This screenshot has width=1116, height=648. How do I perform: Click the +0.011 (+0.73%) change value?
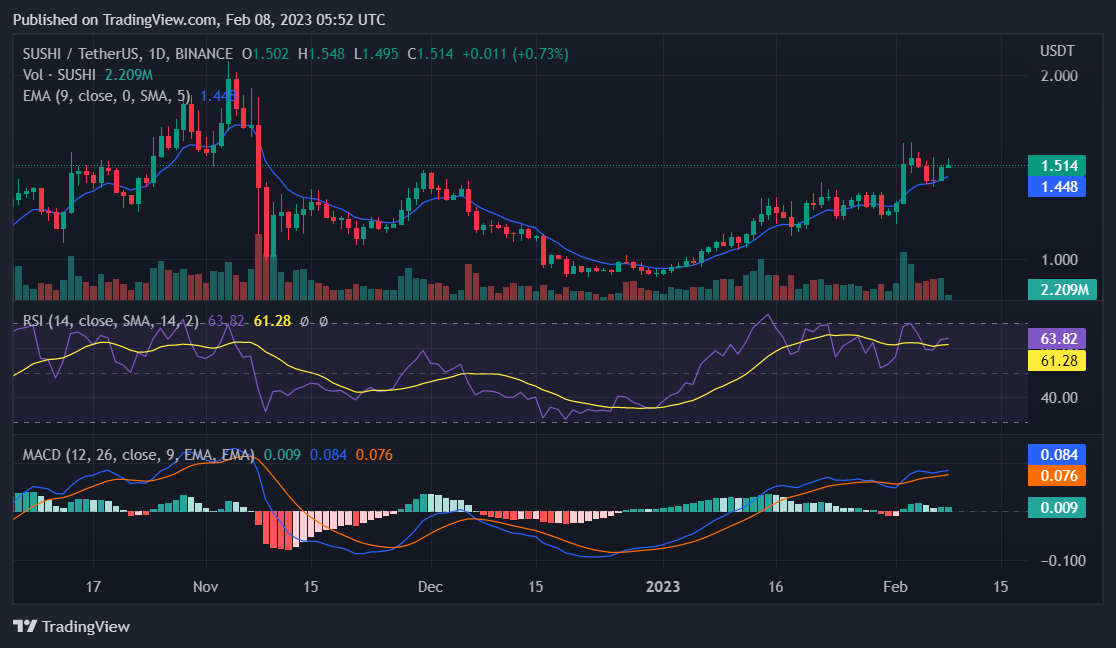[515, 53]
